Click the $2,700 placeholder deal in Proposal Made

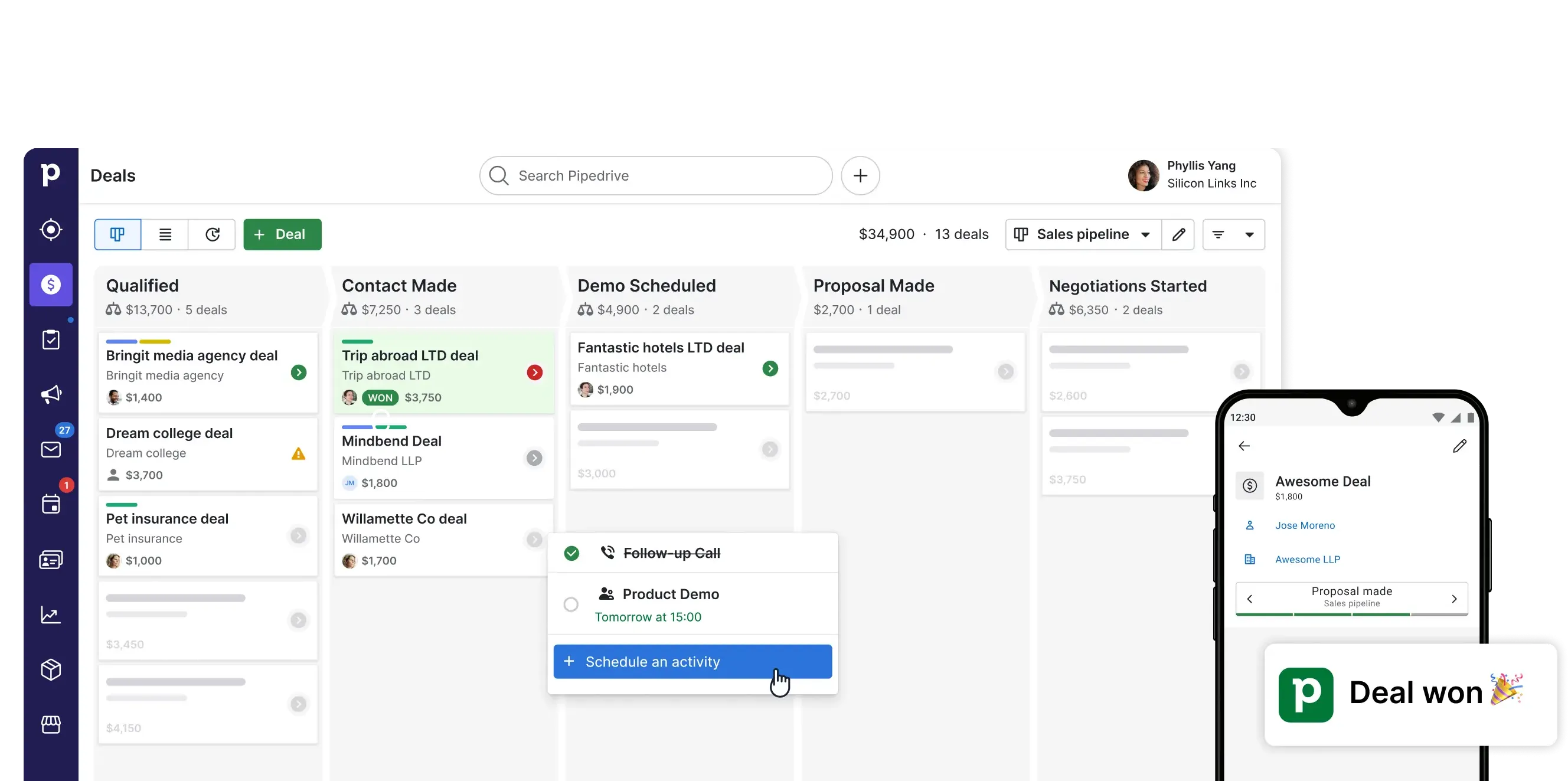click(x=916, y=371)
